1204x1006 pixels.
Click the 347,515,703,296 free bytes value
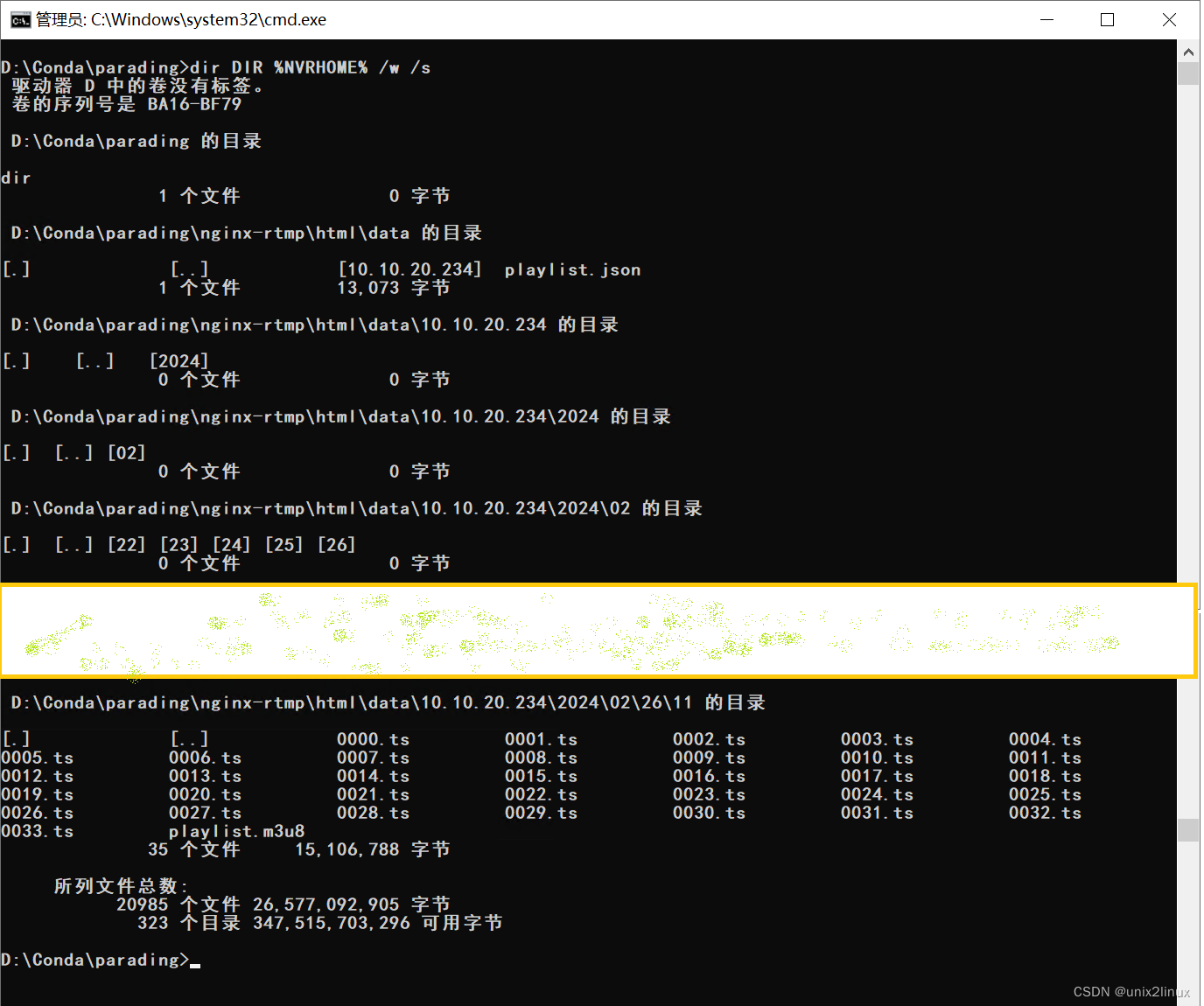332,924
